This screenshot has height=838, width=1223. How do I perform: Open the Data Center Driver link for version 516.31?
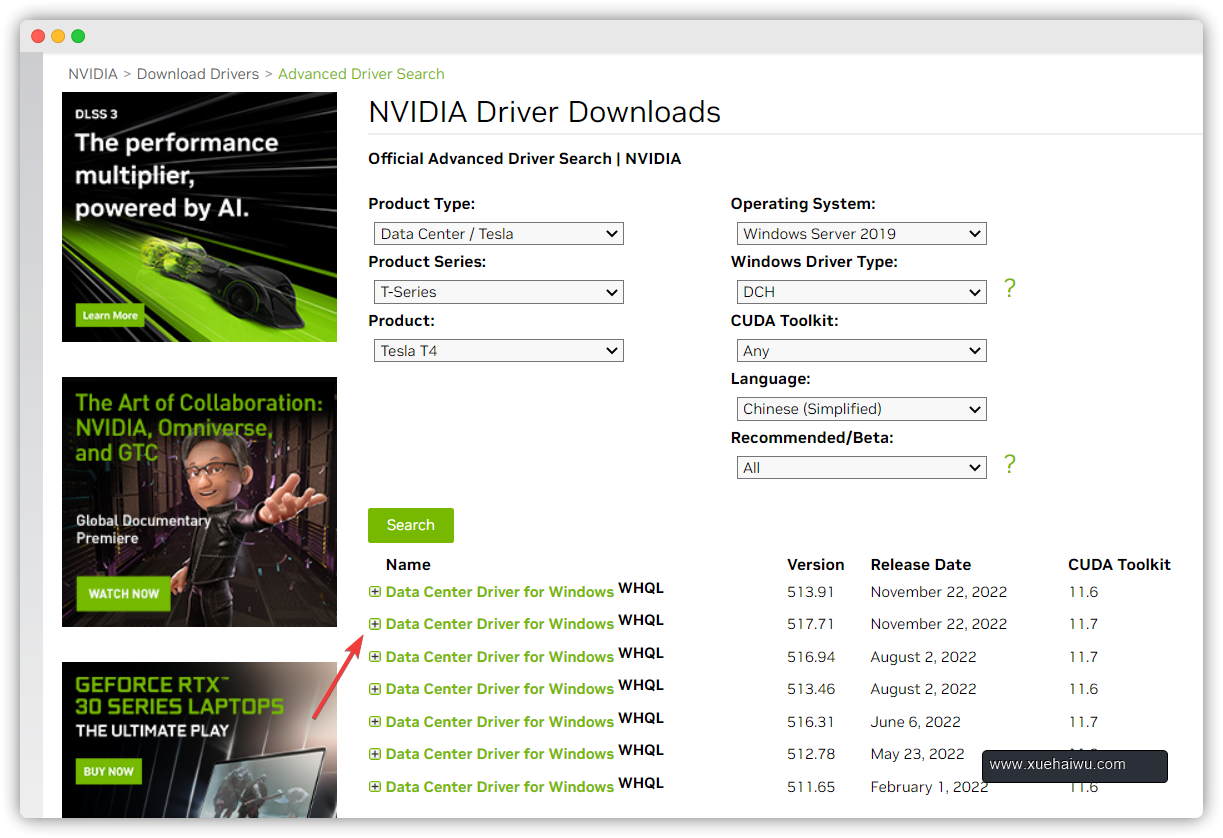click(500, 722)
